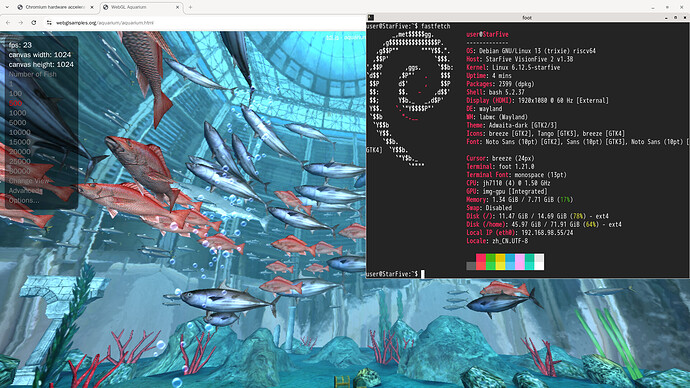
Task: Go back in Chromium
Action: click(8, 22)
